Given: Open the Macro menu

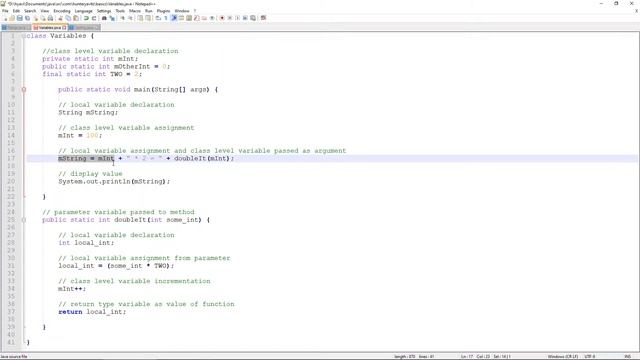Looking at the screenshot, I should 135,11.
